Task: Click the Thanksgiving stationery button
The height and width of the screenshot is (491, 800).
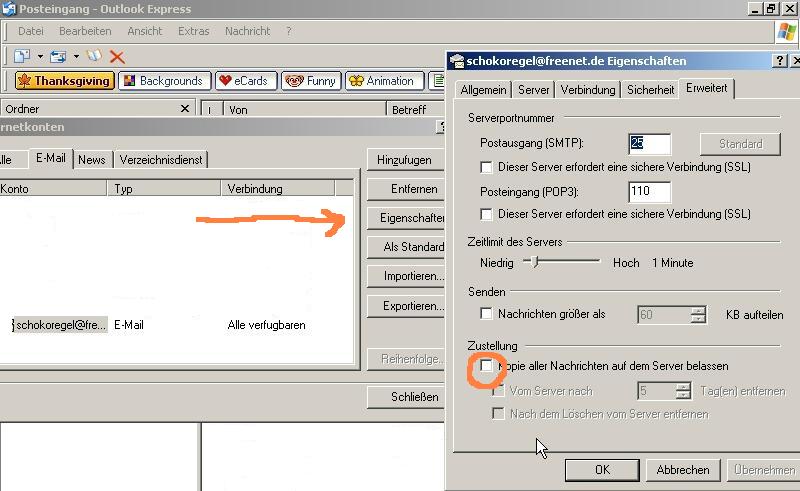Action: click(64, 81)
